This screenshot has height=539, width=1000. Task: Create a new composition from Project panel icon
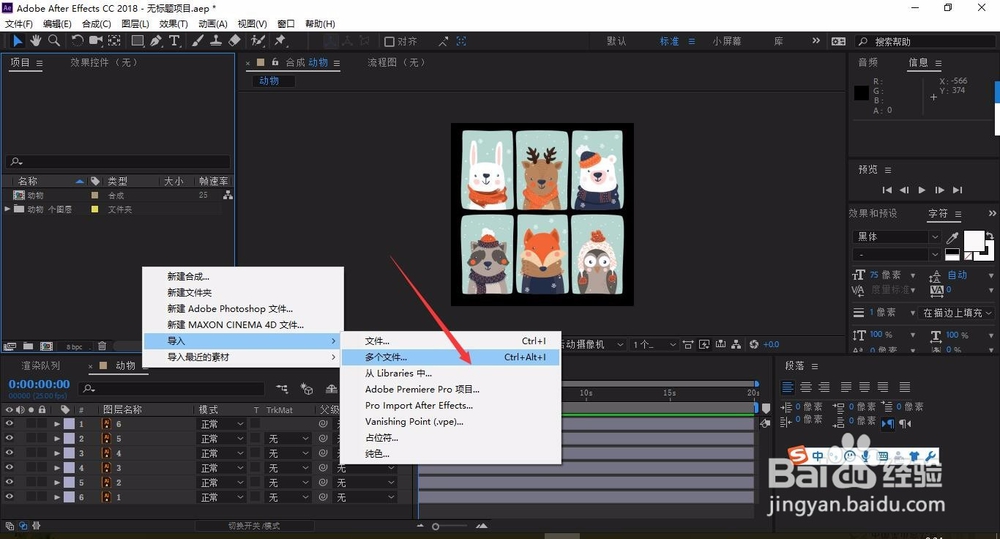(47, 346)
